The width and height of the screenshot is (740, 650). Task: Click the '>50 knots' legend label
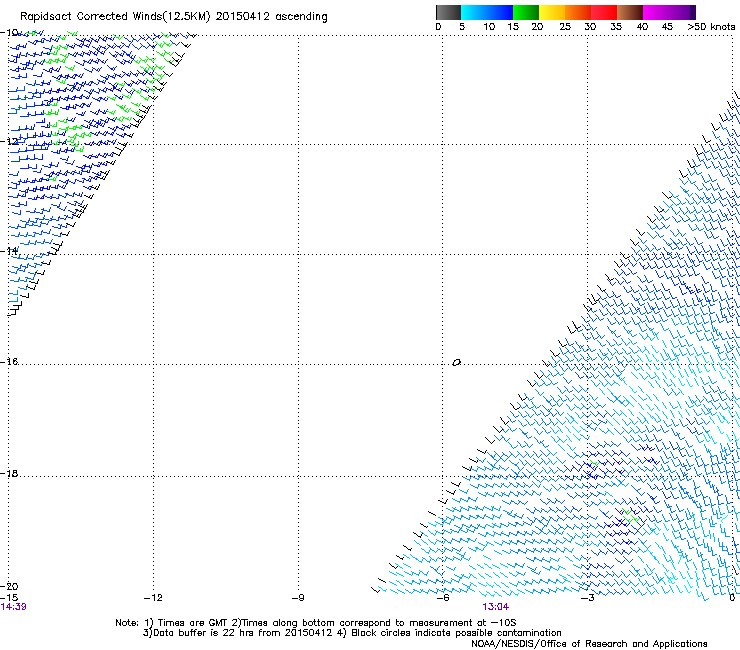711,27
